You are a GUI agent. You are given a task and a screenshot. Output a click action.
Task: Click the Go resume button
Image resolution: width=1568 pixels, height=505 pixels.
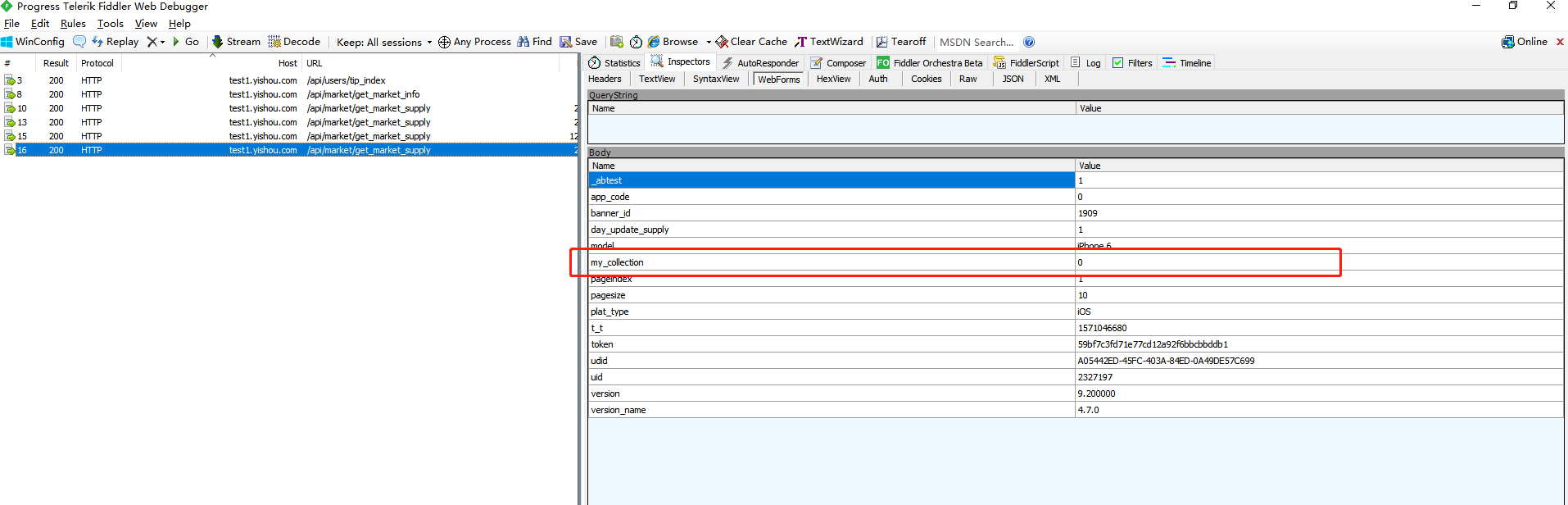point(186,42)
